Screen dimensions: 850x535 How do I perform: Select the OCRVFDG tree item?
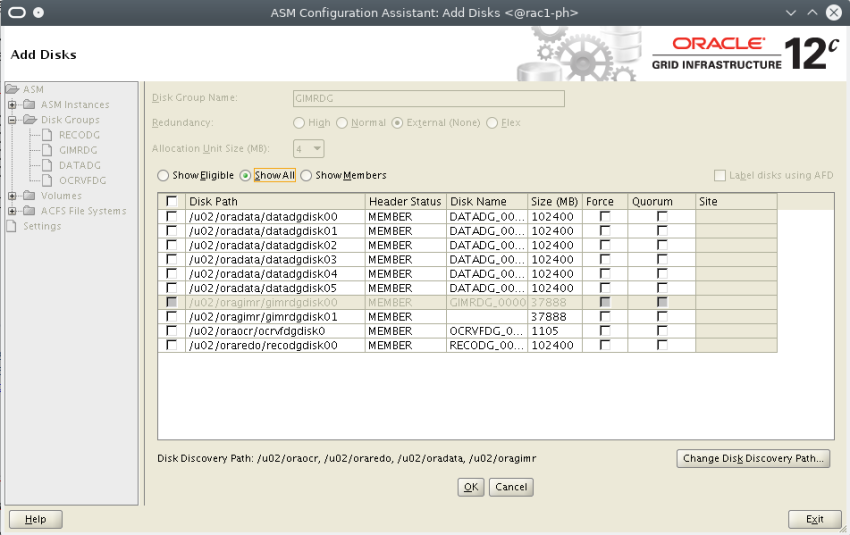pyautogui.click(x=82, y=180)
